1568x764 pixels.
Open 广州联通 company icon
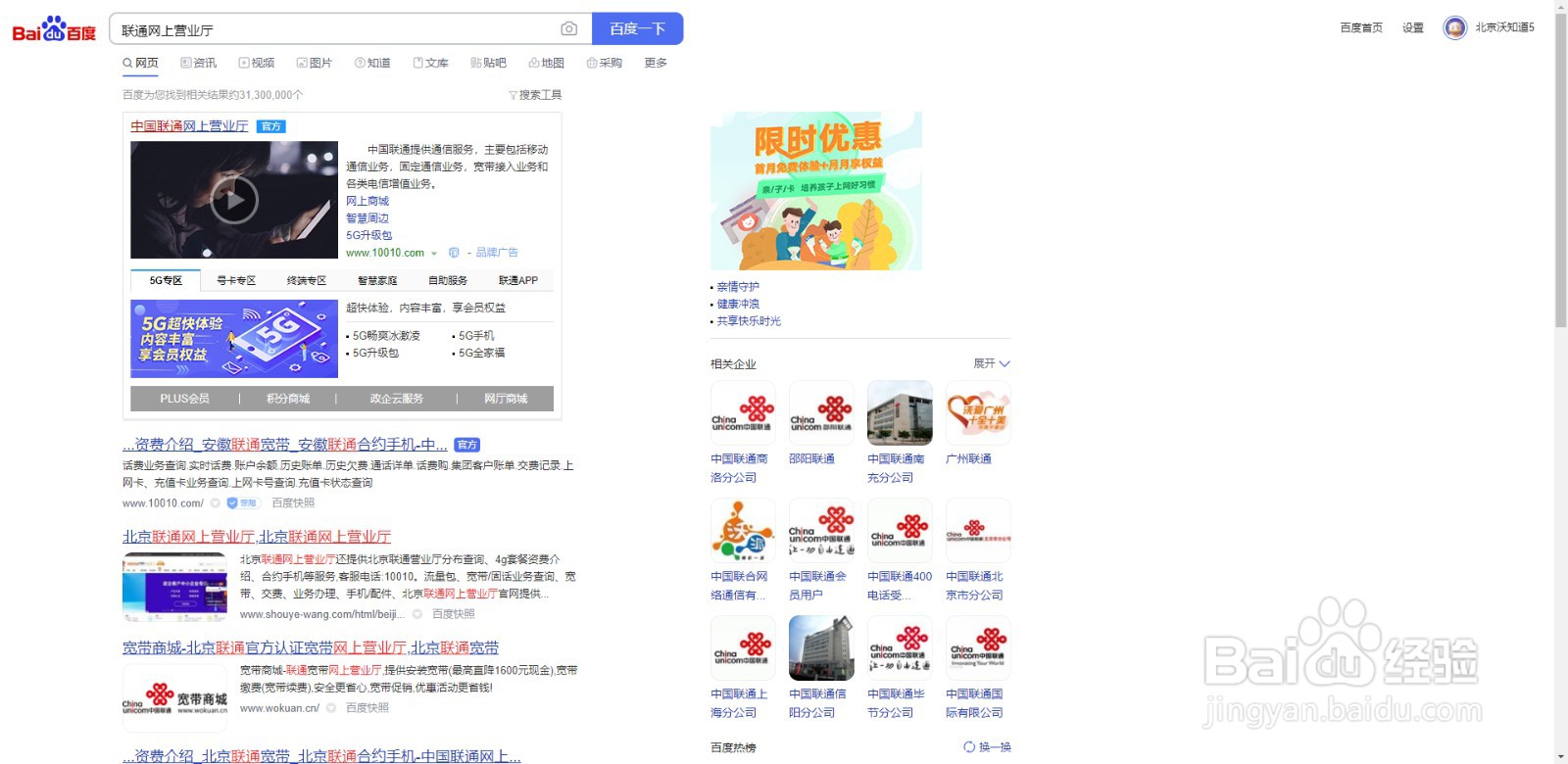[x=978, y=413]
